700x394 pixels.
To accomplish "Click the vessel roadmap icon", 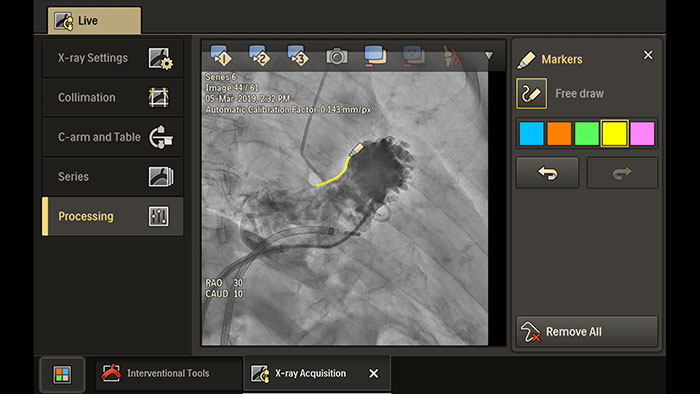I will pos(452,55).
